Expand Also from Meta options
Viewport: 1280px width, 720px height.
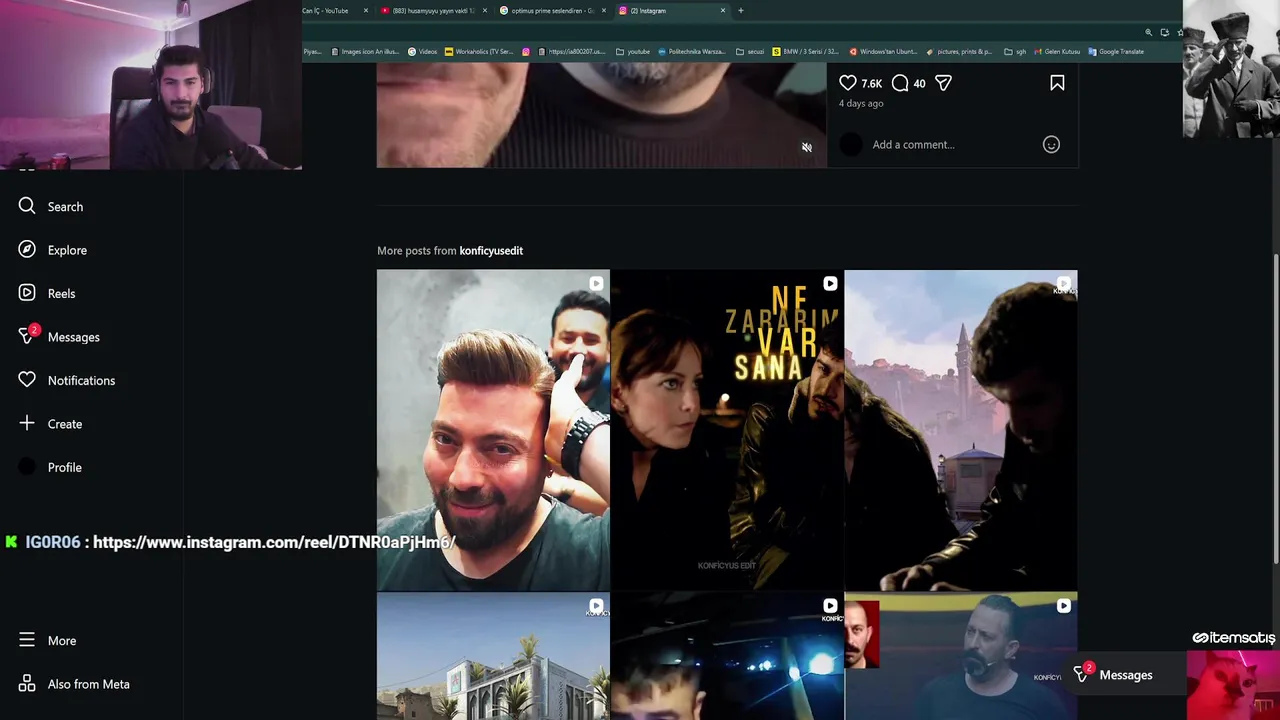pos(73,684)
